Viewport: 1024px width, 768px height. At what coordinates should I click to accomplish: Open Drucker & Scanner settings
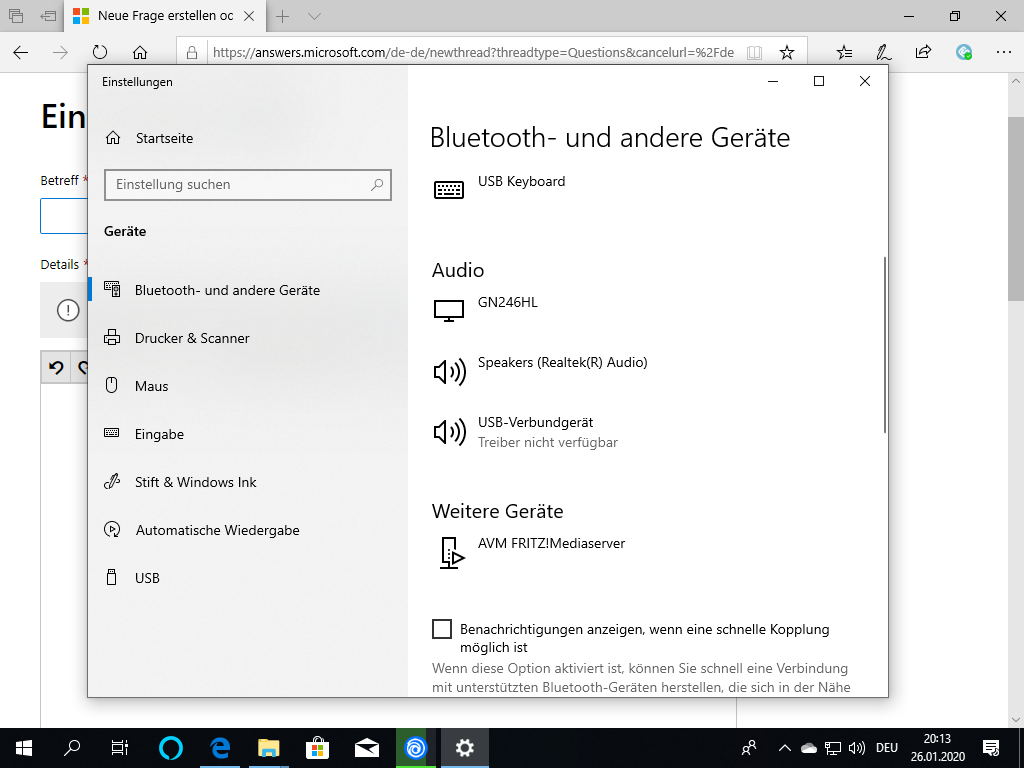coord(192,338)
